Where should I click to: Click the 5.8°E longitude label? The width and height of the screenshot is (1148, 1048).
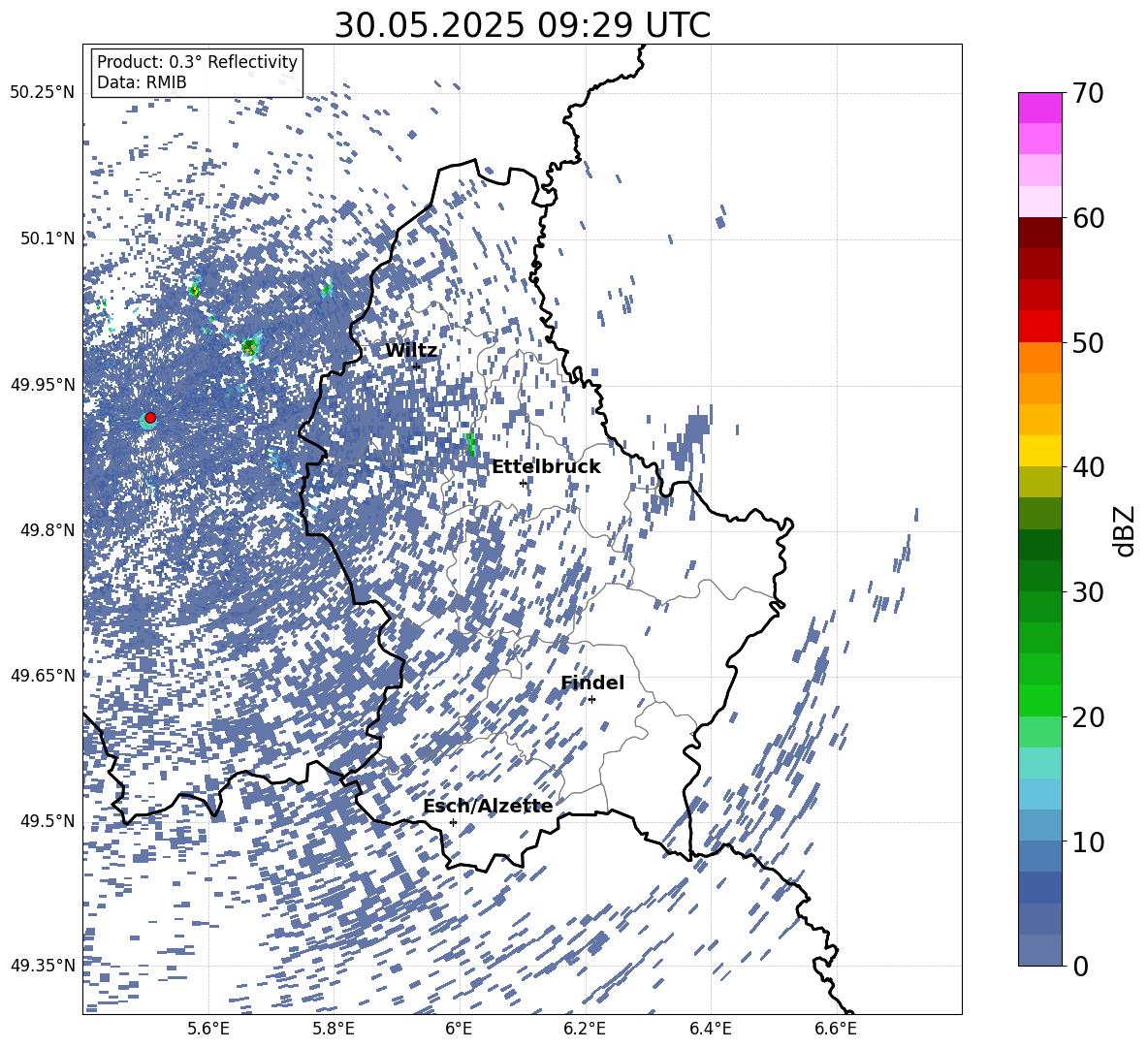pos(334,1030)
